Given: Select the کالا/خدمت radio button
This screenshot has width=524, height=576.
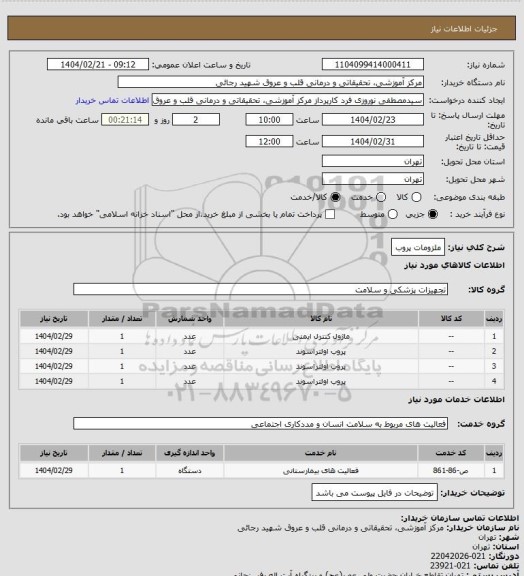Looking at the screenshot, I should [x=335, y=197].
